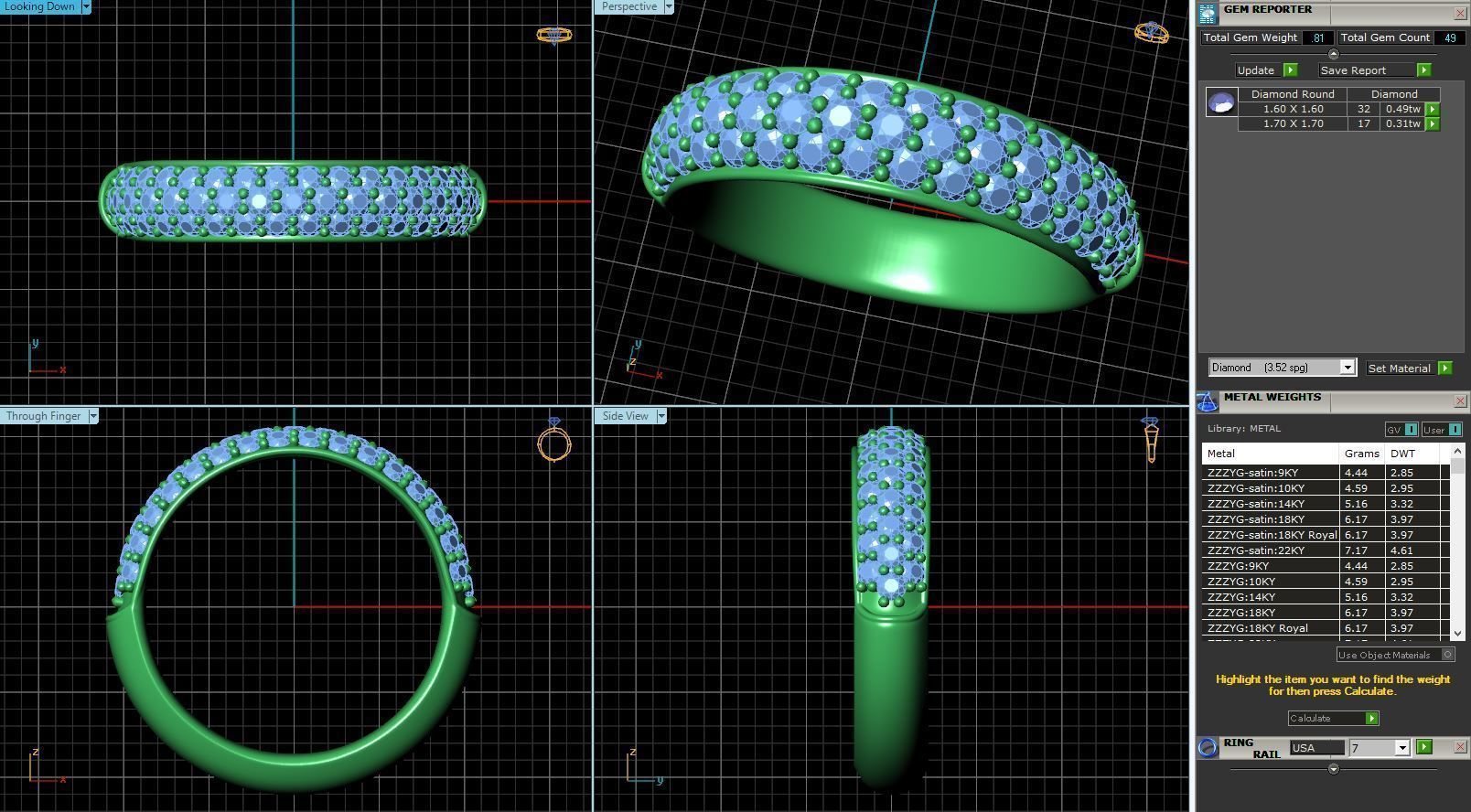Select the ZZZYG:18KY Royal metal row
The image size is (1471, 812).
[x=1326, y=628]
